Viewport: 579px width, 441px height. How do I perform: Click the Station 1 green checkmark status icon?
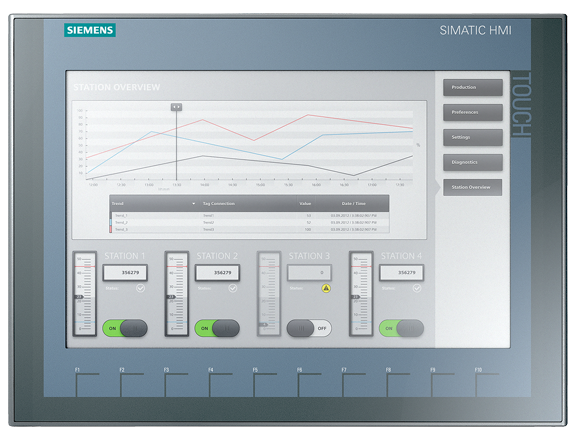click(140, 288)
